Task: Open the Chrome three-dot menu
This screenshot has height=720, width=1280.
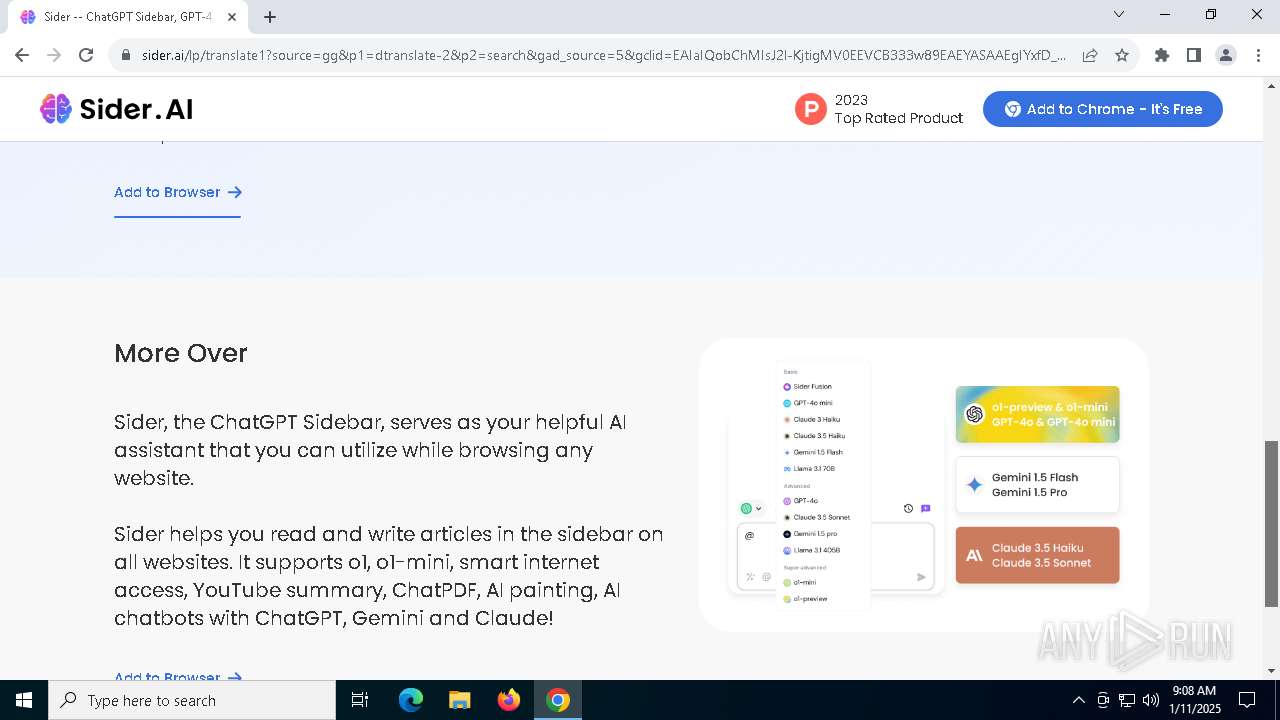Action: click(1258, 55)
